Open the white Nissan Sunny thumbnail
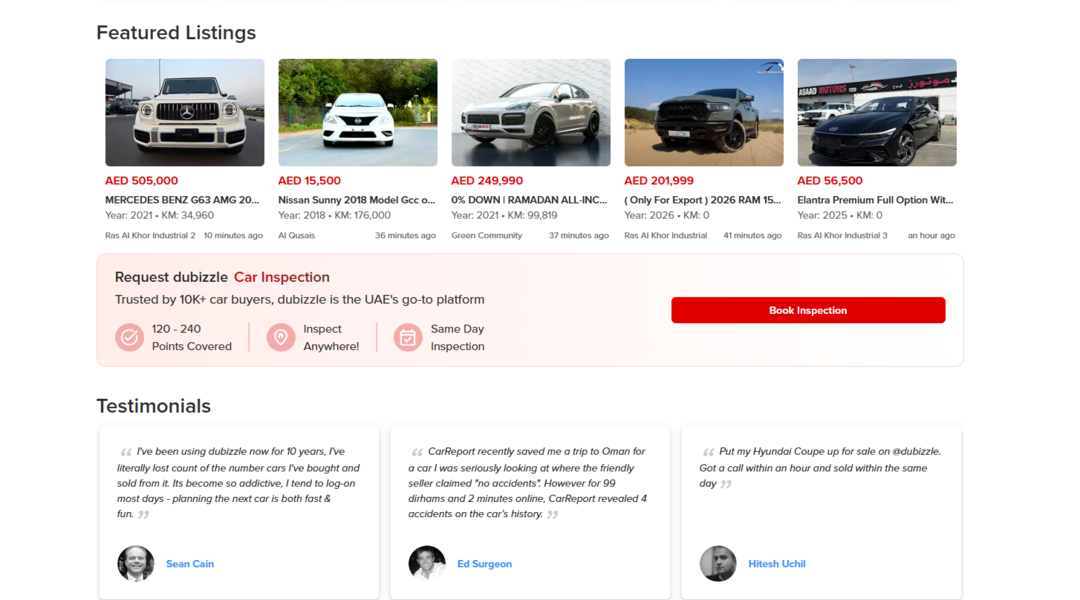 pos(358,112)
